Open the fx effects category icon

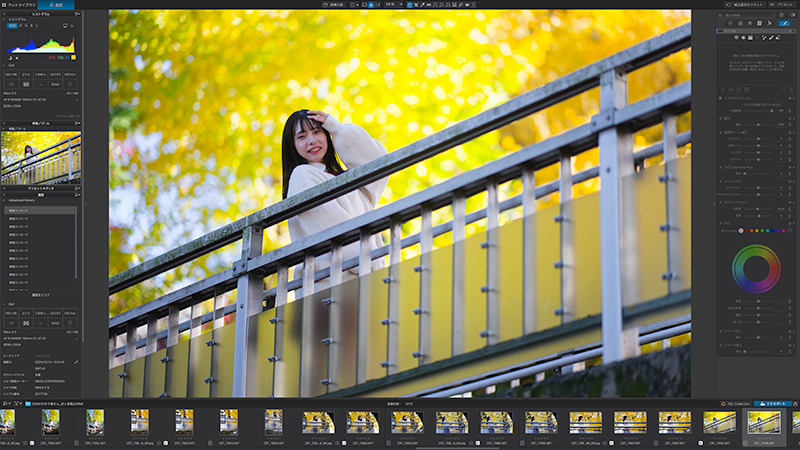(769, 23)
